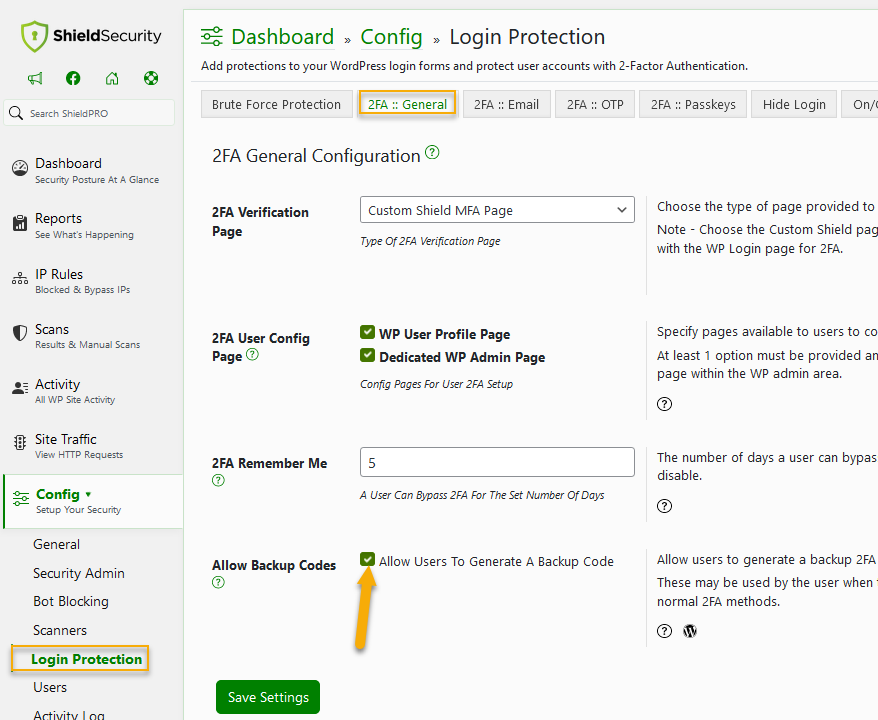Click the 2FA Remember Me days field
The image size is (878, 720).
(x=497, y=462)
